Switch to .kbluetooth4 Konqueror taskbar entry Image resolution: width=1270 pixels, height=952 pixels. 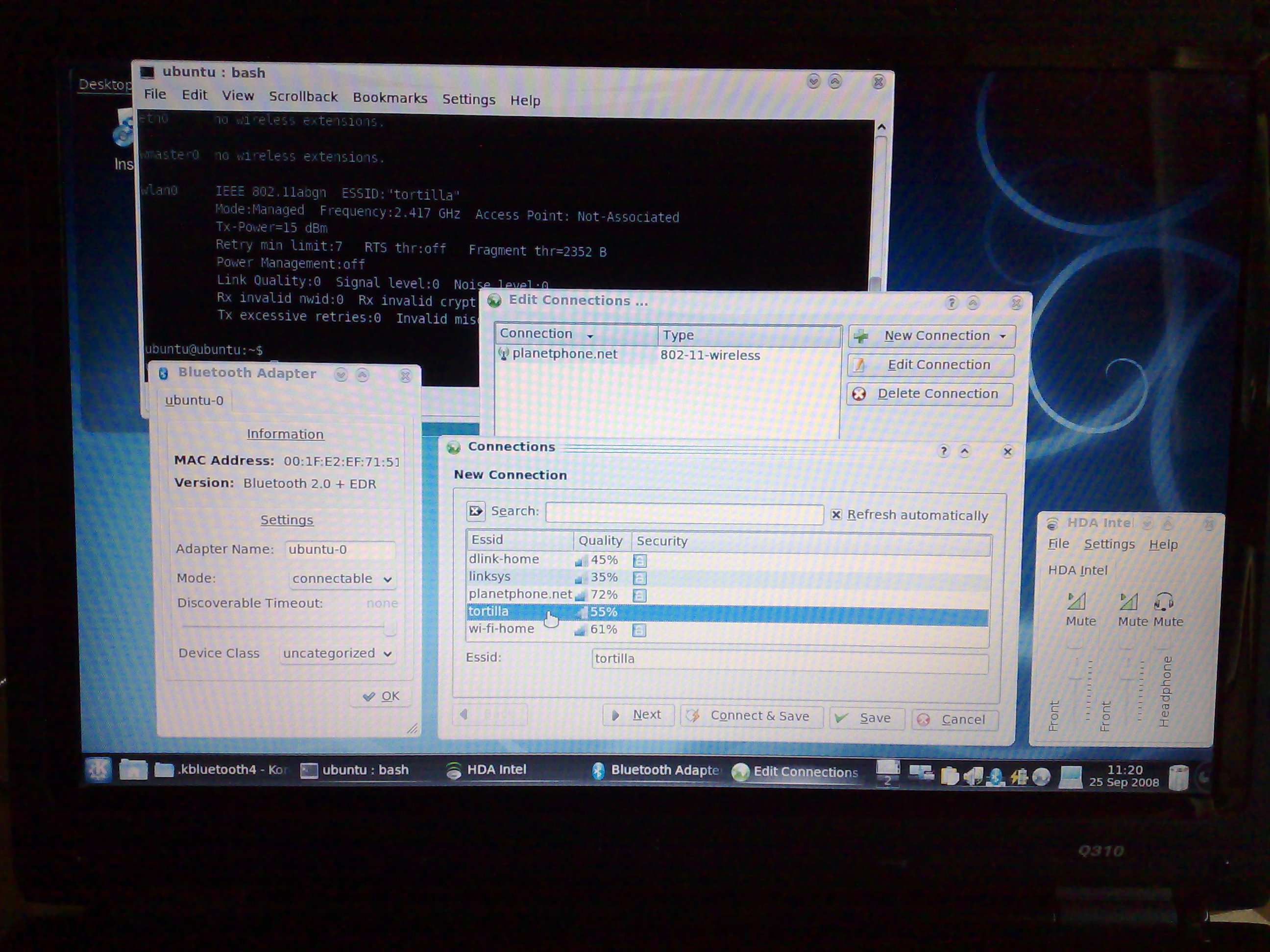(x=221, y=769)
